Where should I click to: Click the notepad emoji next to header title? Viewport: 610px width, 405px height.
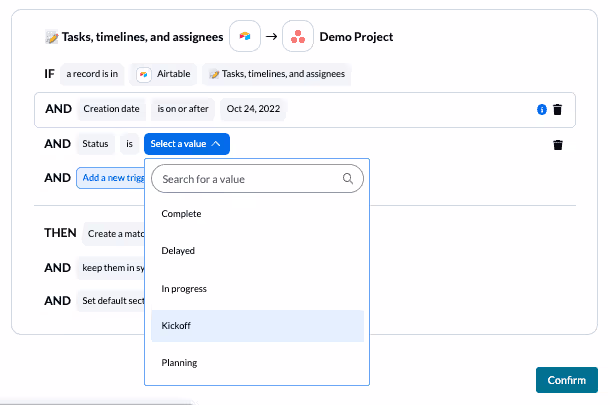point(51,37)
